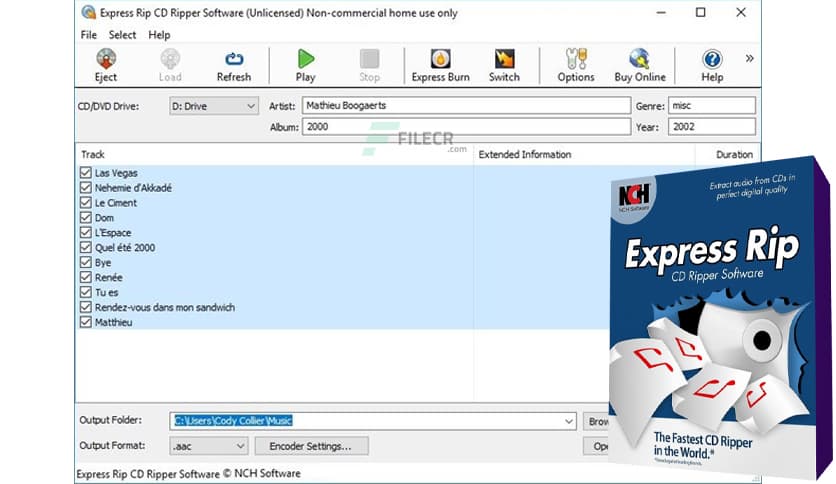Uncheck the Bye track
The width and height of the screenshot is (836, 484).
(x=85, y=262)
